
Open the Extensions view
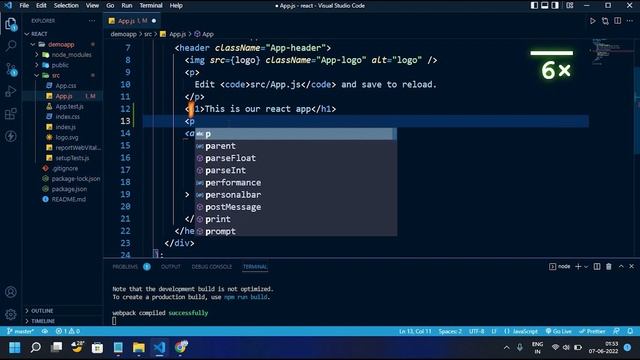pos(11,113)
